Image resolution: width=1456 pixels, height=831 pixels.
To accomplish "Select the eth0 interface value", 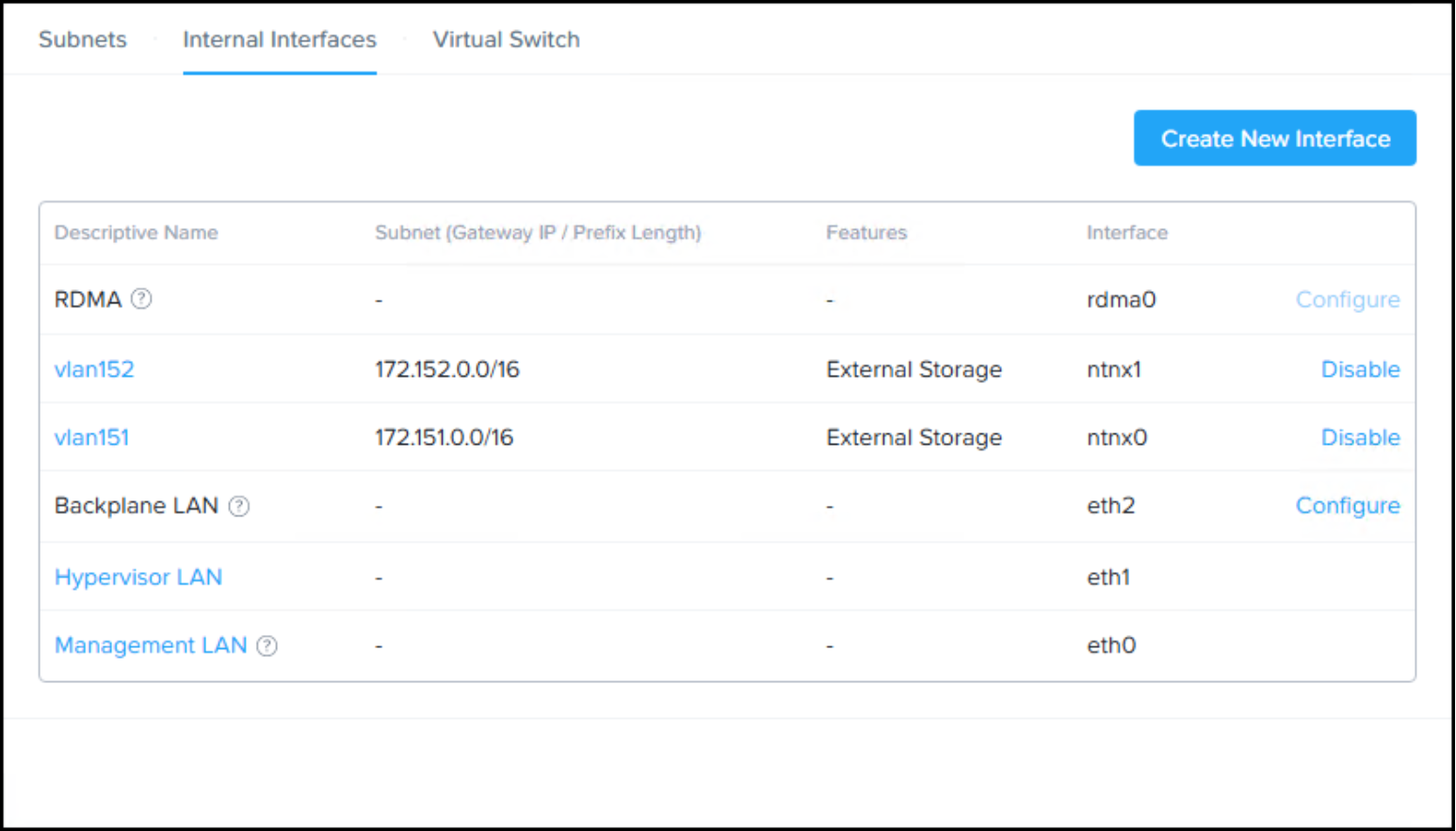I will [1111, 645].
